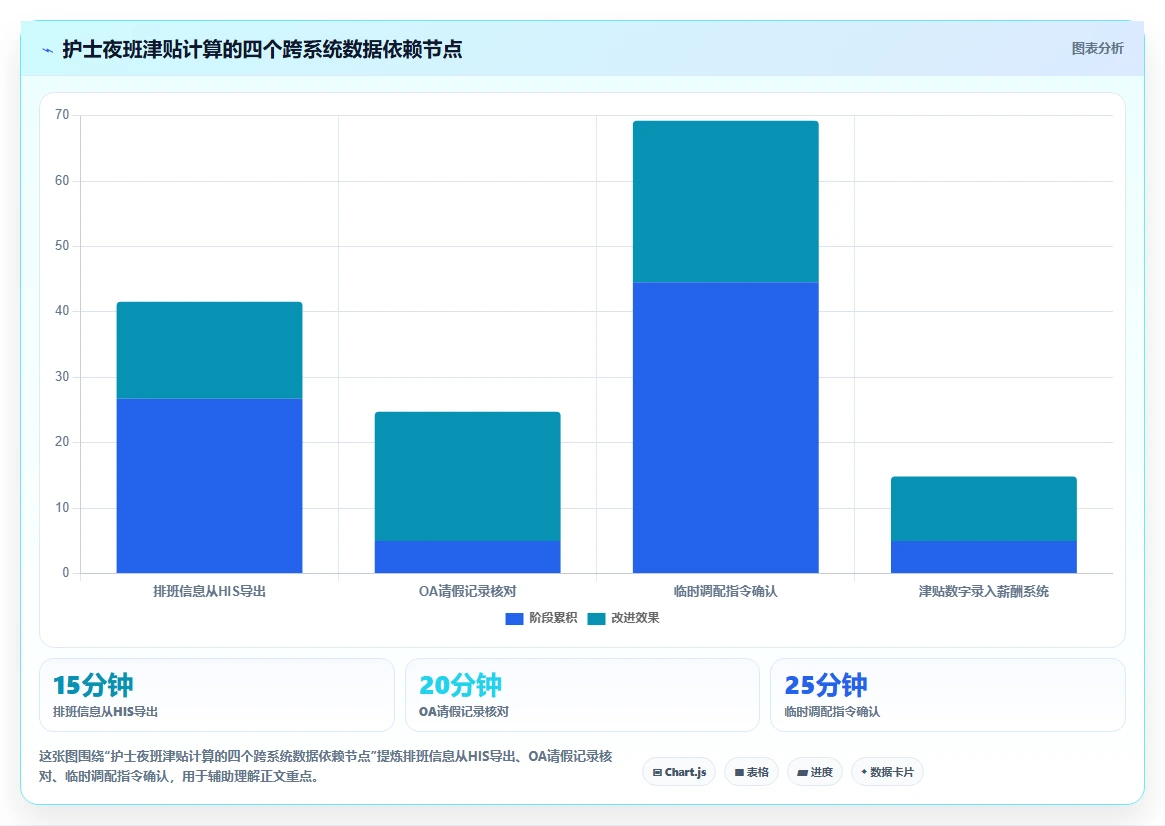This screenshot has height=826, width=1165.
Task: Click the OA请假记录核对 caption under 20分钟
Action: point(464,712)
